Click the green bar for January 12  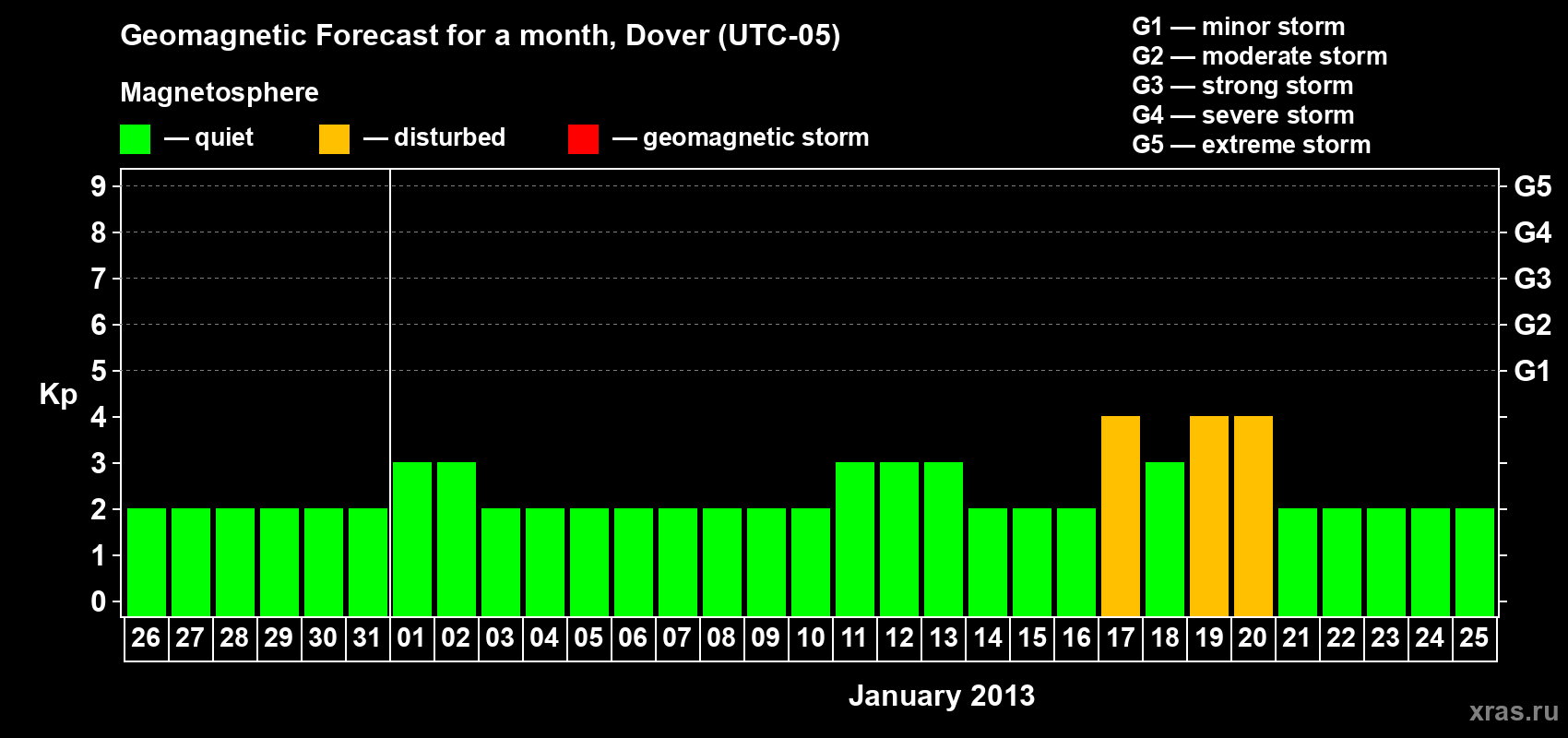899,539
